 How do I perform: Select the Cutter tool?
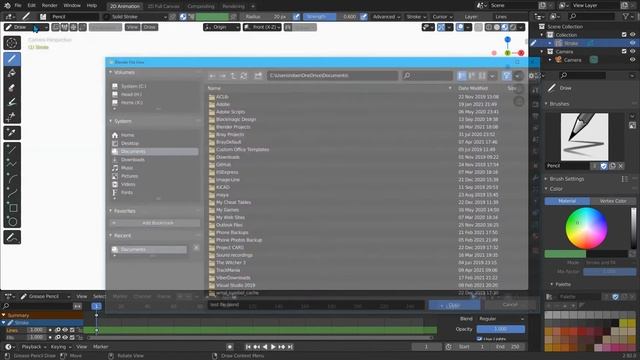[x=12, y=116]
